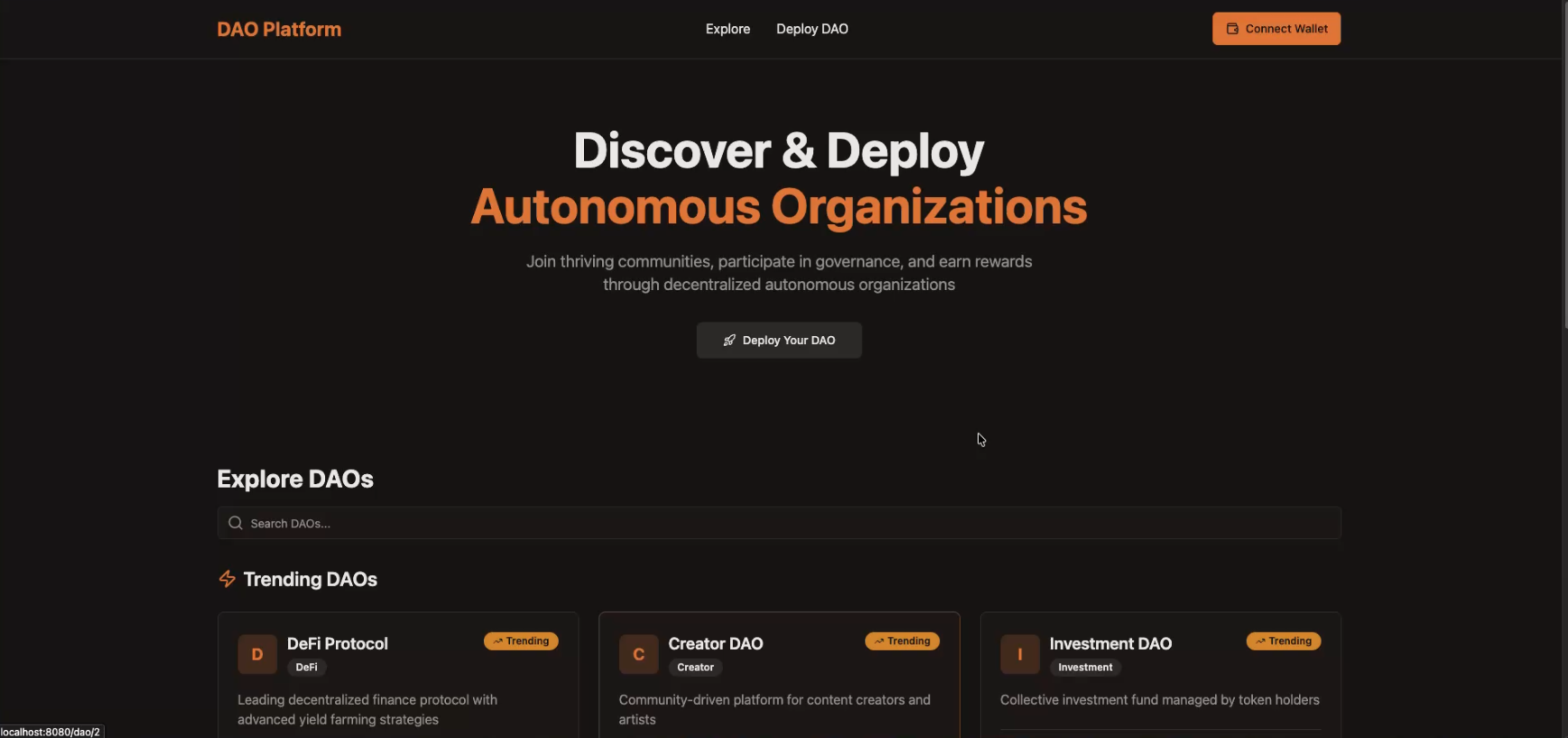The height and width of the screenshot is (738, 1568).
Task: Open the DeFi Protocol card title
Action: 338,643
